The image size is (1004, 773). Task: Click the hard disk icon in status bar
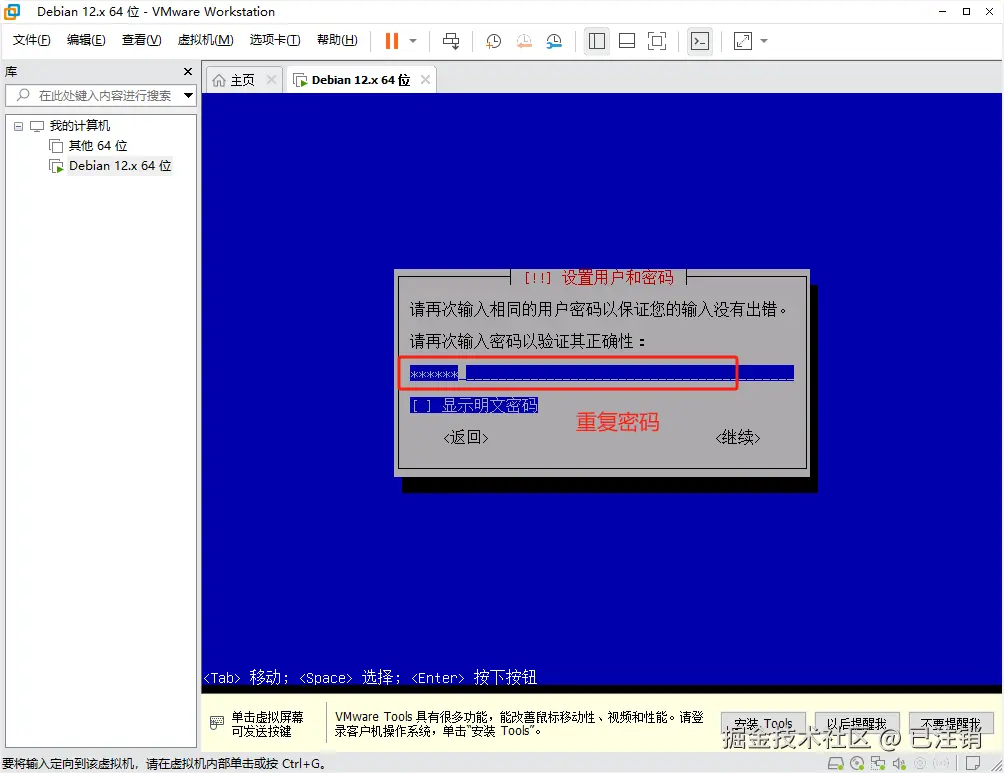tap(836, 764)
